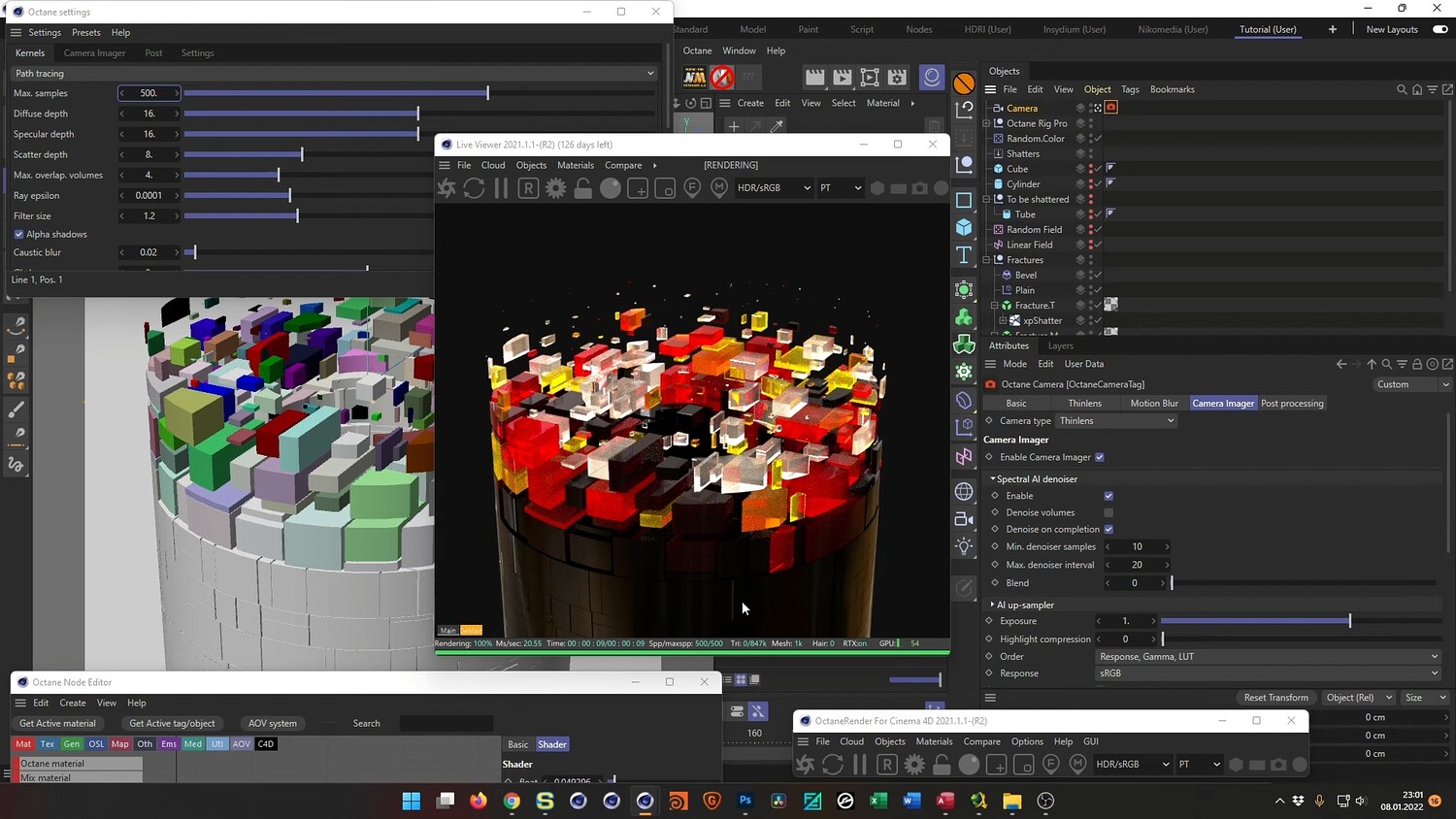This screenshot has width=1456, height=819.
Task: Open the Custom dropdown in Attributes panel
Action: click(x=1412, y=384)
